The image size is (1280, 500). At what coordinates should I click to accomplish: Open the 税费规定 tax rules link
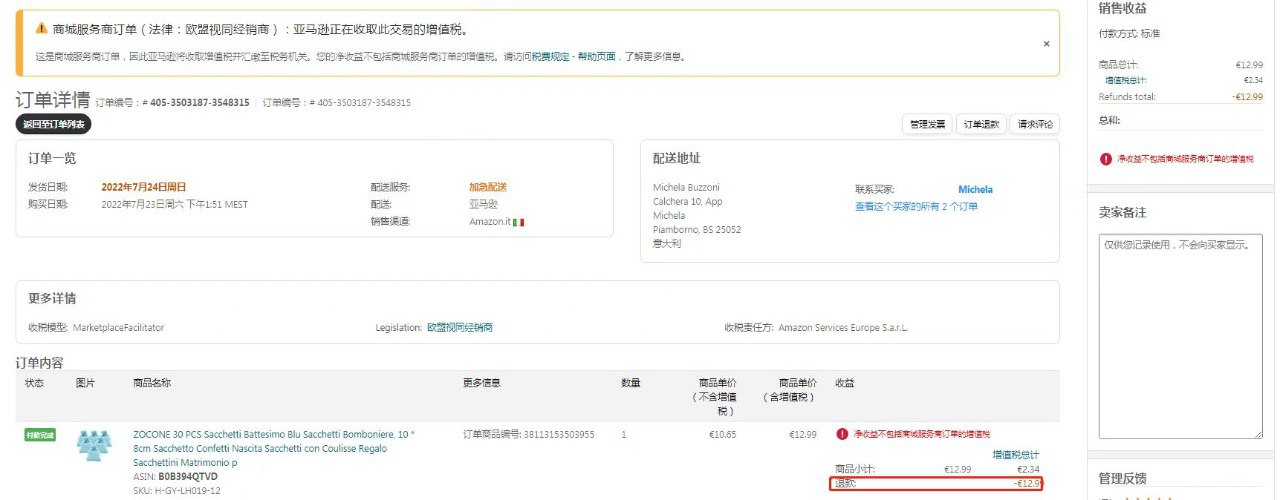(x=550, y=57)
